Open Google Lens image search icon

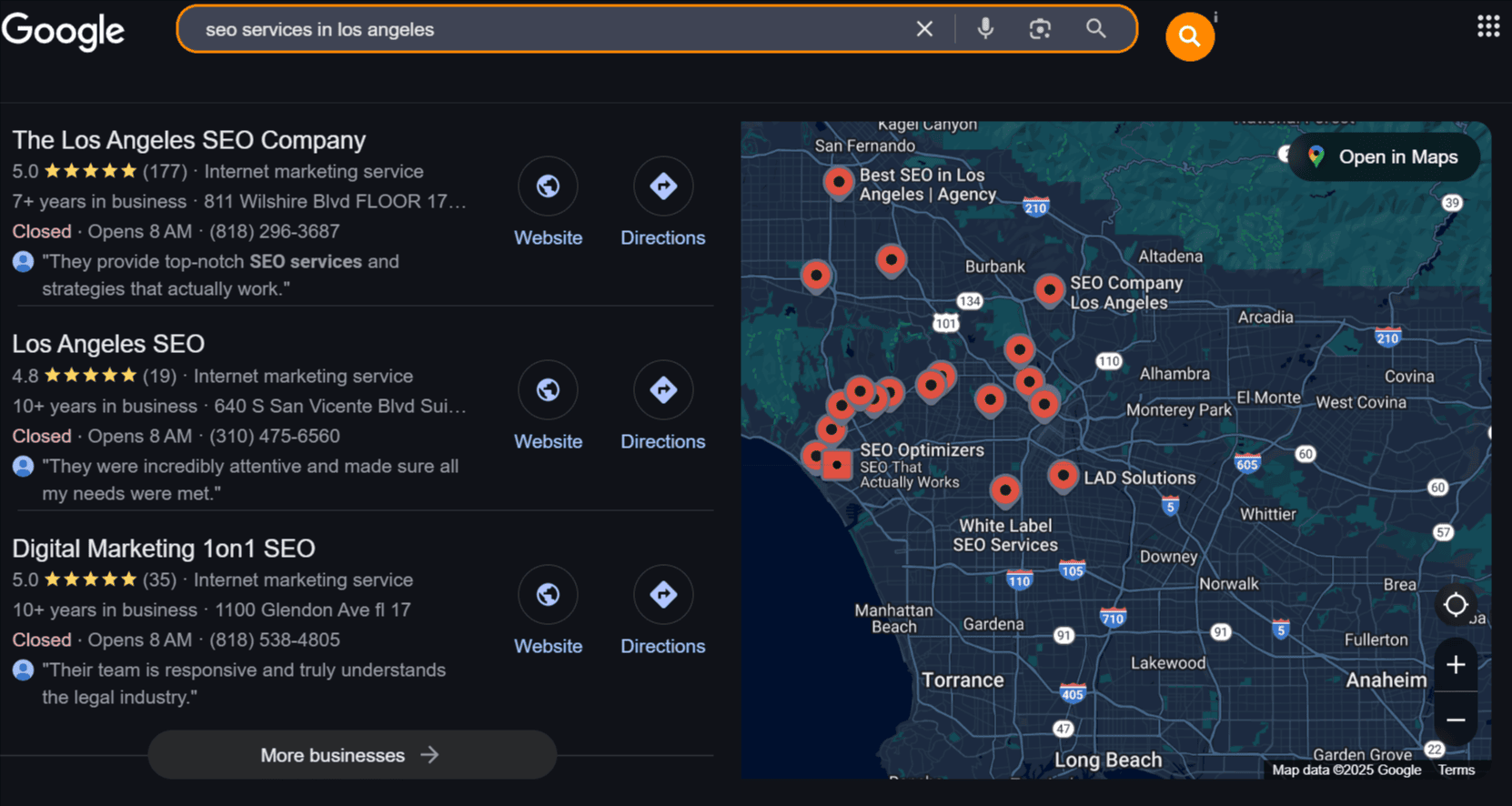(1040, 29)
